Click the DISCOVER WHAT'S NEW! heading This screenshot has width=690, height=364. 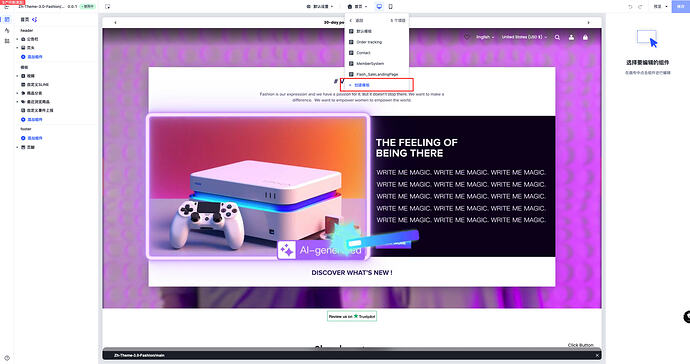[x=352, y=273]
